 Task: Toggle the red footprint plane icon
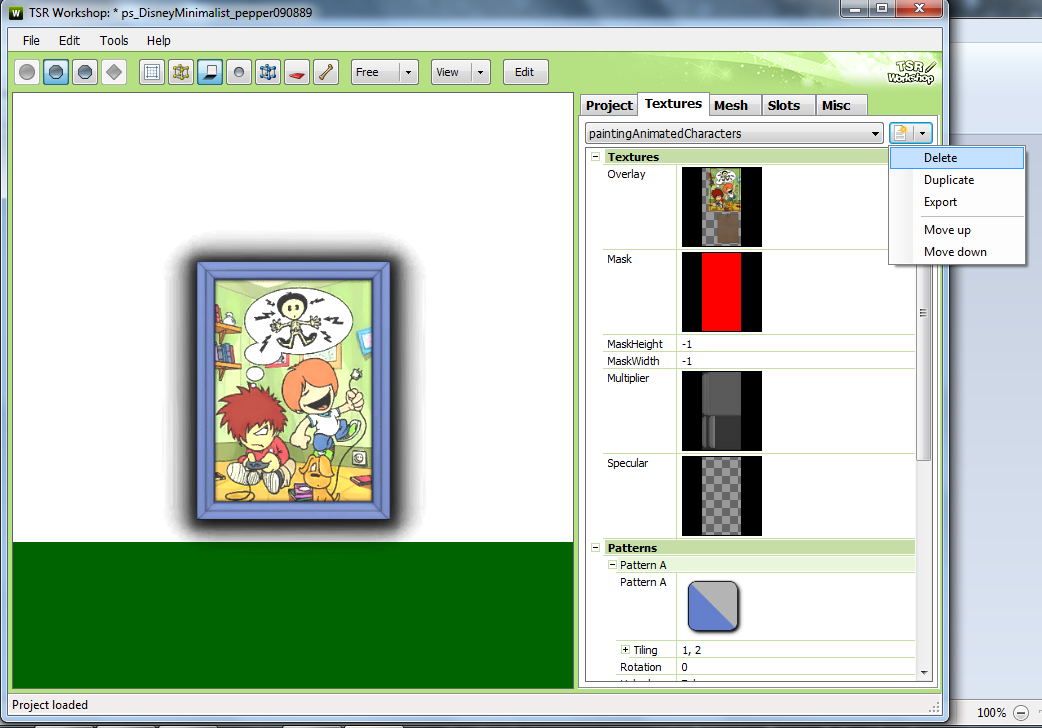pyautogui.click(x=297, y=72)
